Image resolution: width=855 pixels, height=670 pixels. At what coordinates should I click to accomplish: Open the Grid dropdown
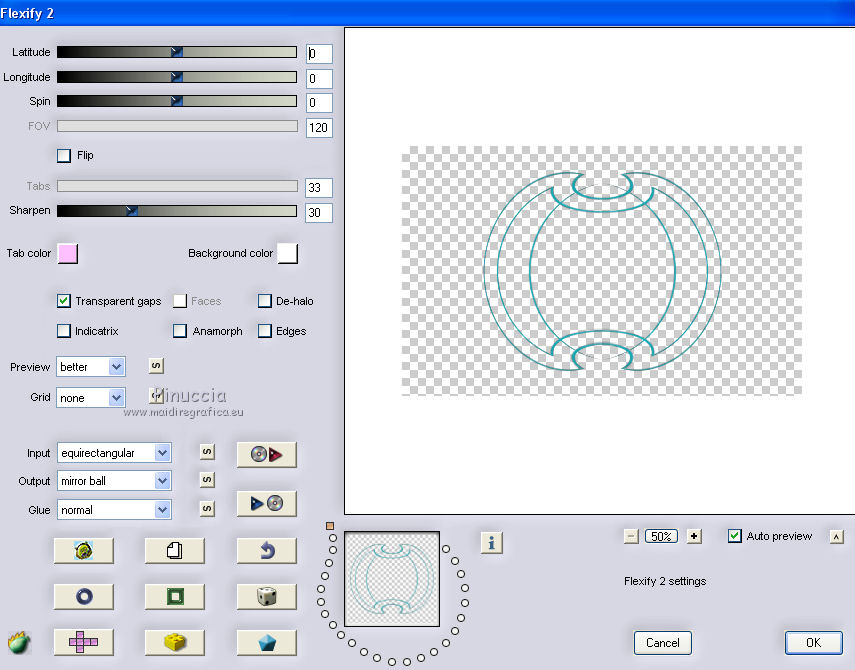[x=91, y=398]
